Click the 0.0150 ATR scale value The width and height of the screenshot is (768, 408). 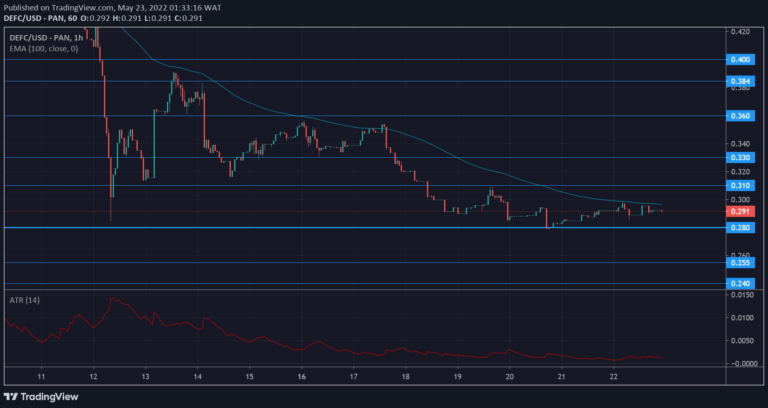click(744, 295)
